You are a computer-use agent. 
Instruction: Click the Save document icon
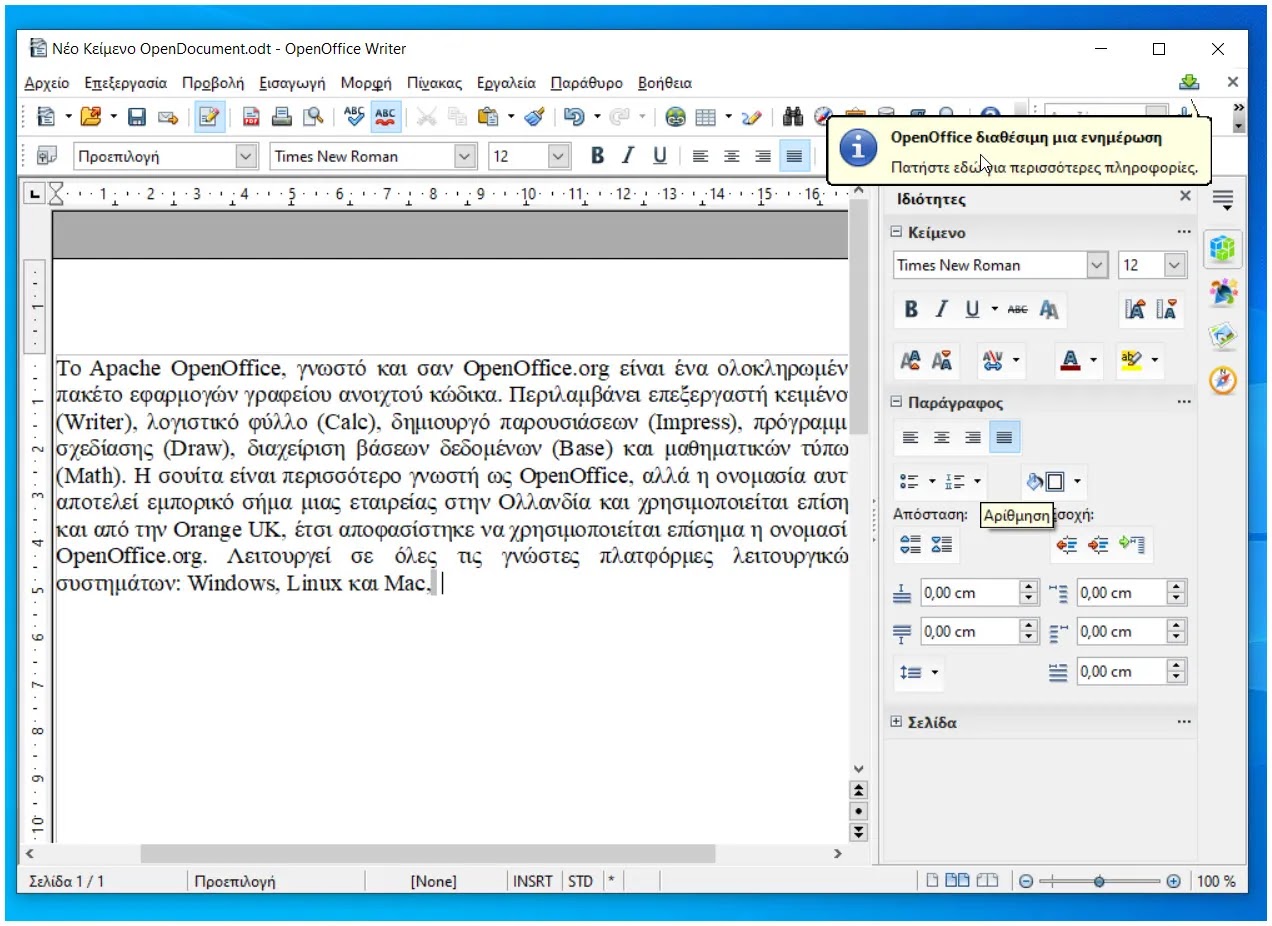pyautogui.click(x=136, y=117)
